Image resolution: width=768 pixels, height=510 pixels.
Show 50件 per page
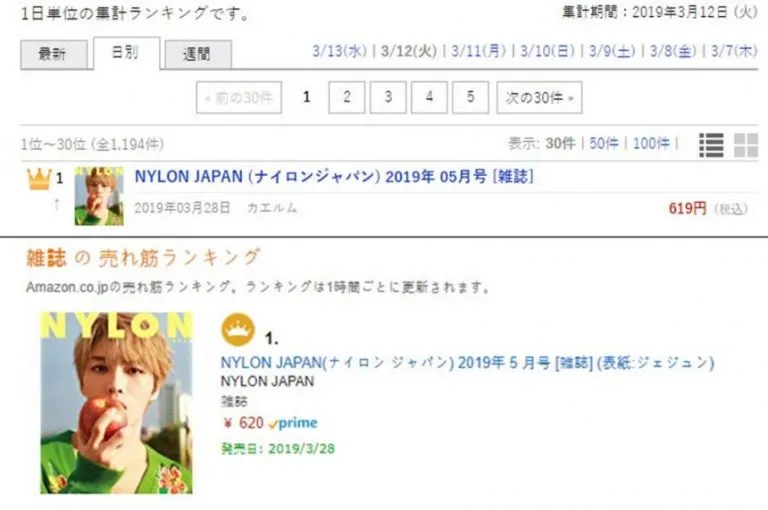[603, 144]
